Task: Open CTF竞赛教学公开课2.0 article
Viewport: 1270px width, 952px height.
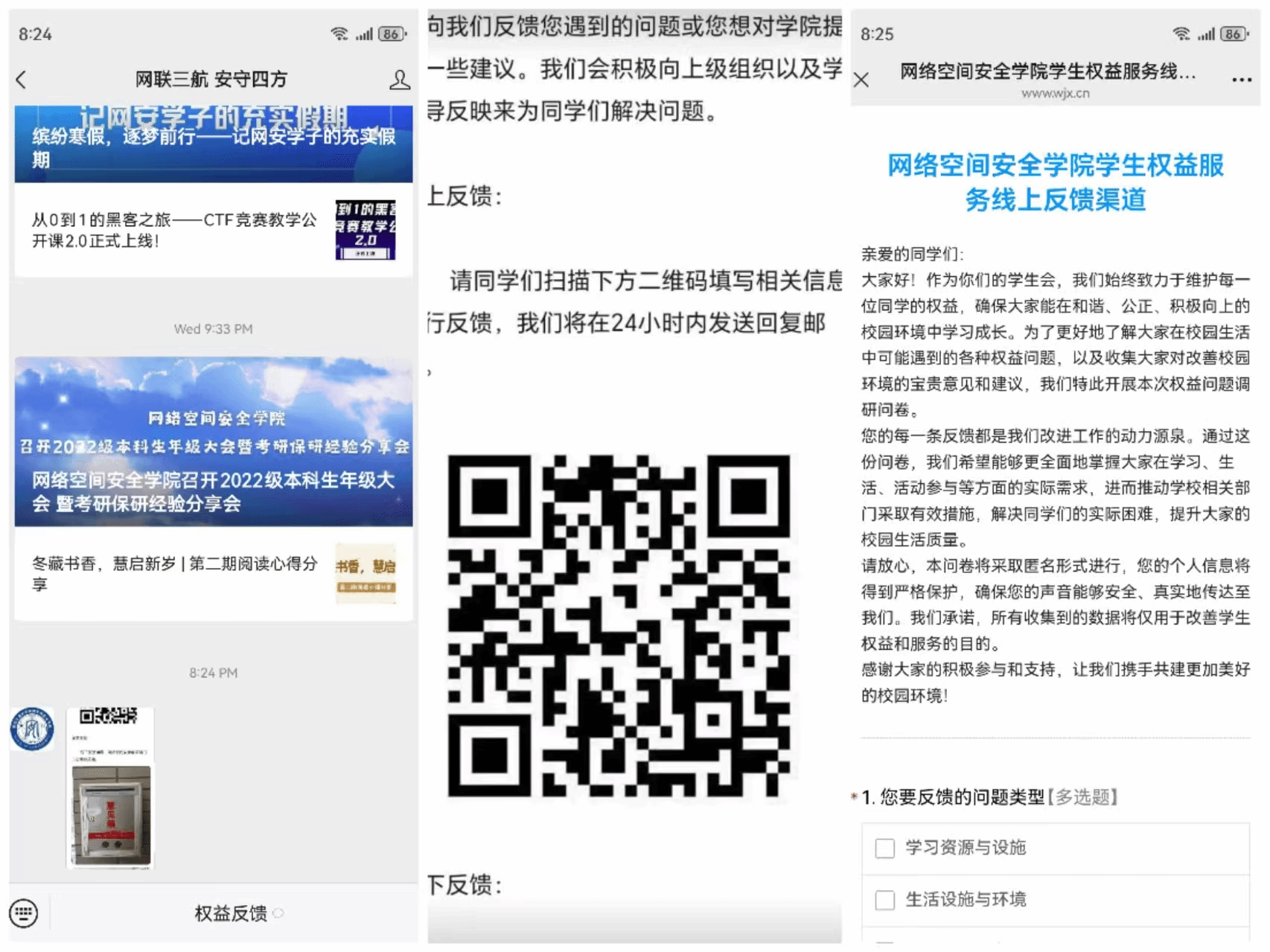Action: (x=175, y=230)
